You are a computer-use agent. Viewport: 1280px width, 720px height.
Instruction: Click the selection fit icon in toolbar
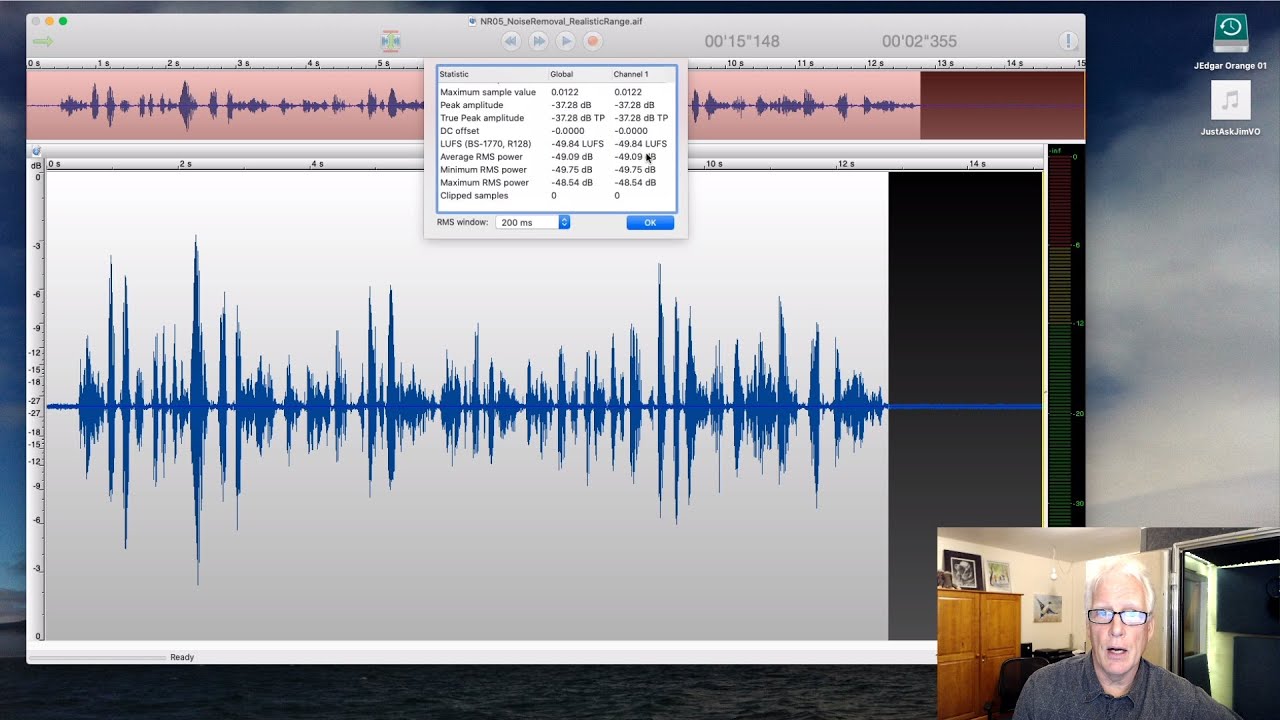390,41
